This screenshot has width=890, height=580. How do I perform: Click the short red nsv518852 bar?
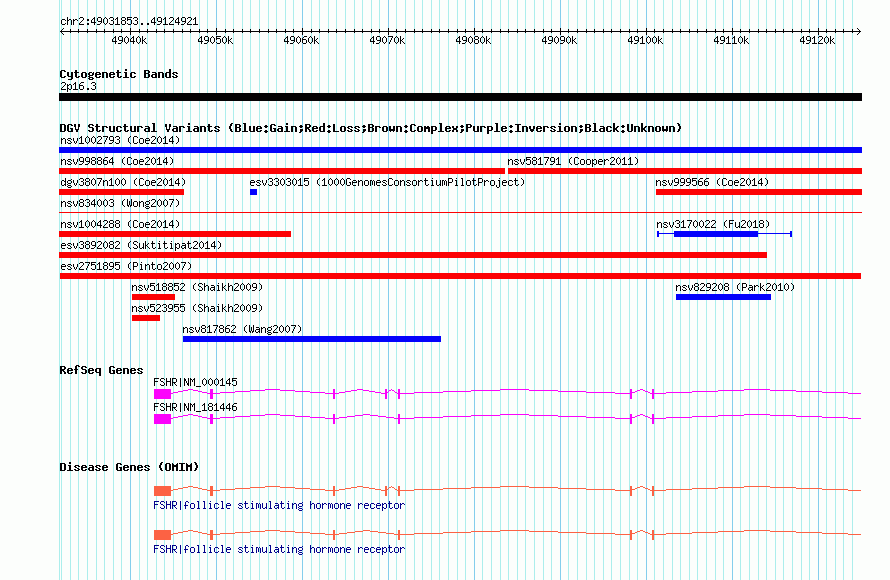click(153, 297)
